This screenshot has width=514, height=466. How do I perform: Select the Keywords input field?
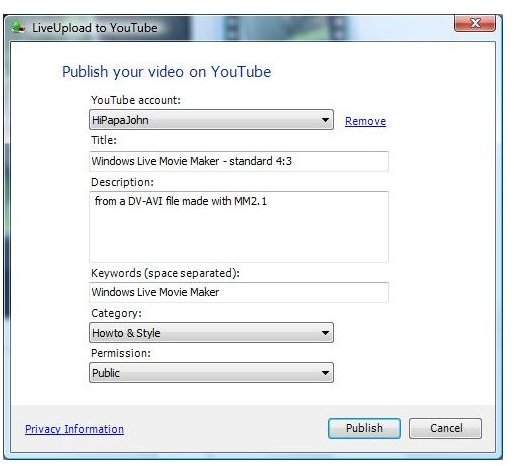pyautogui.click(x=239, y=292)
